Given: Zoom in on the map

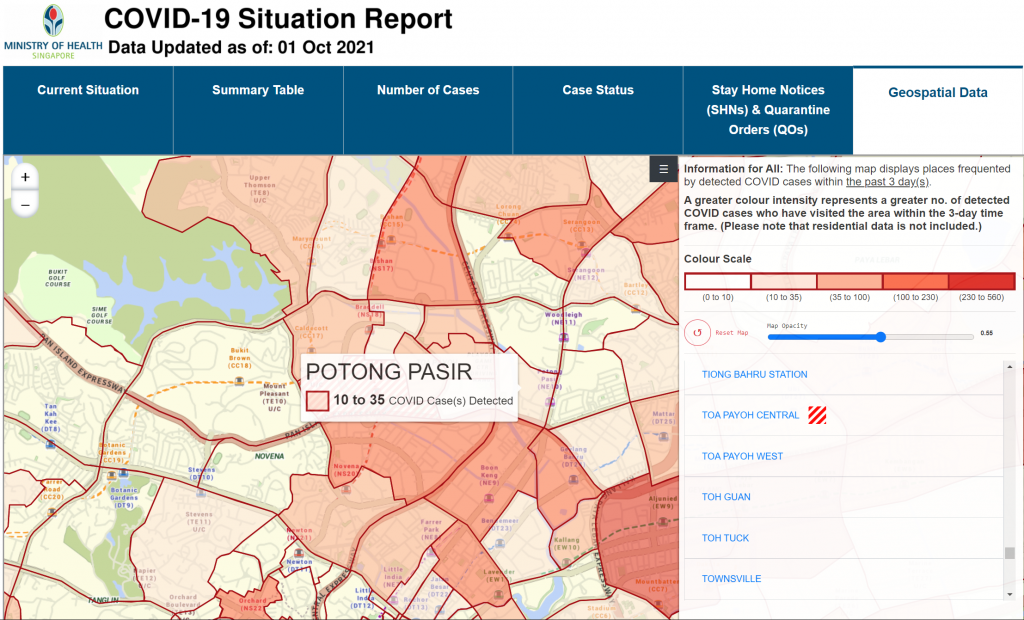Looking at the screenshot, I should point(24,177).
